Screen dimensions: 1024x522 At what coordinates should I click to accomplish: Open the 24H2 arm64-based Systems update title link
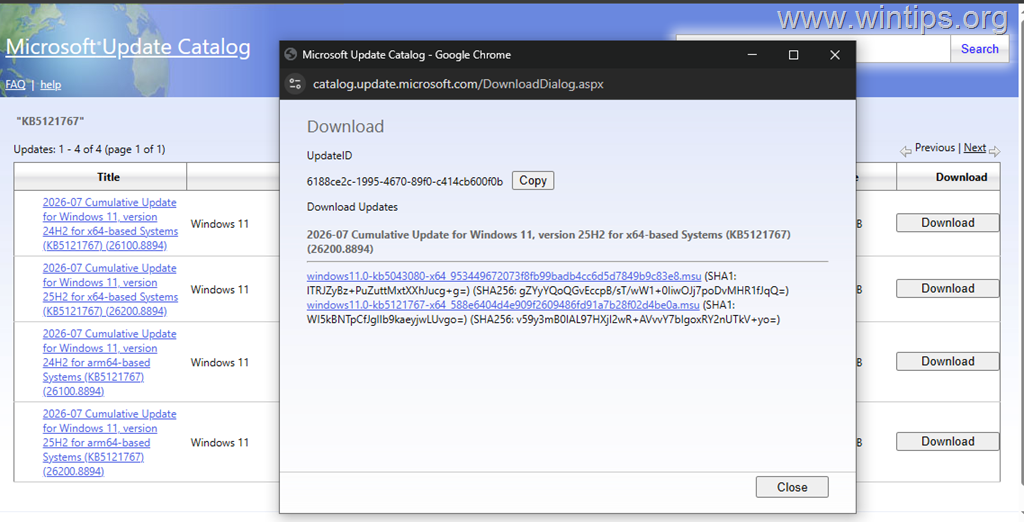pos(109,363)
